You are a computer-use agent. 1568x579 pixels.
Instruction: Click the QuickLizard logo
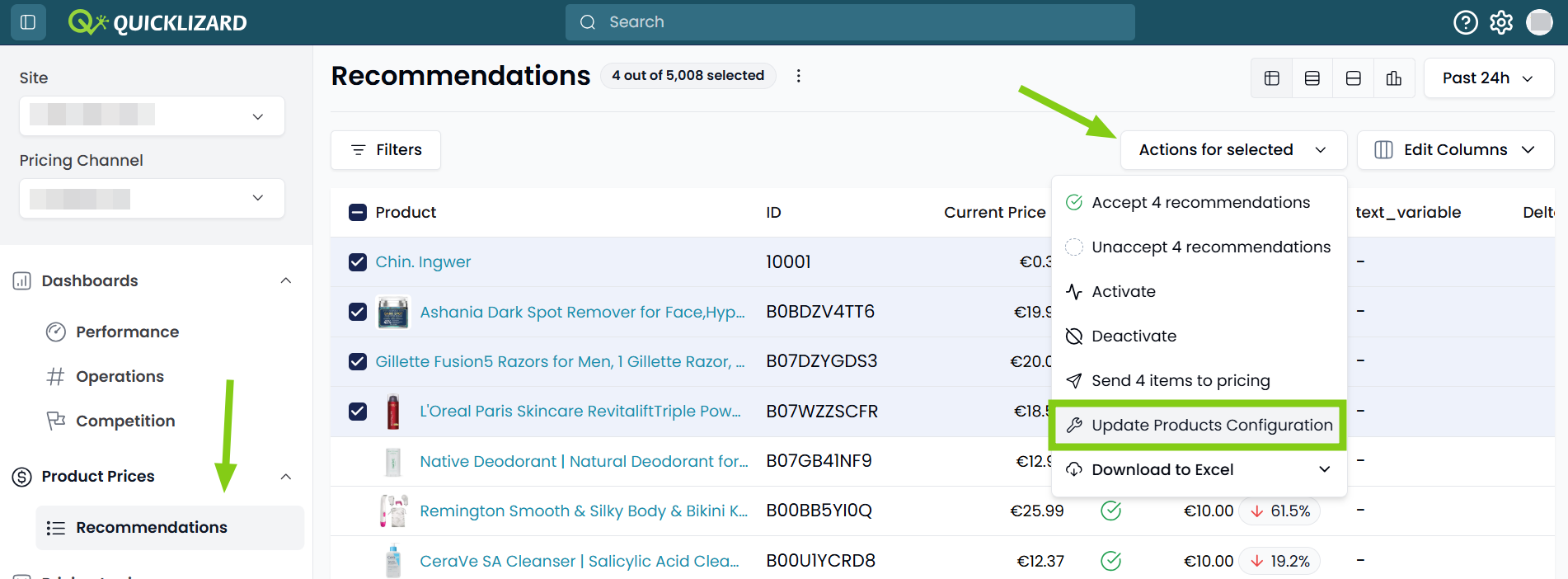point(157,22)
